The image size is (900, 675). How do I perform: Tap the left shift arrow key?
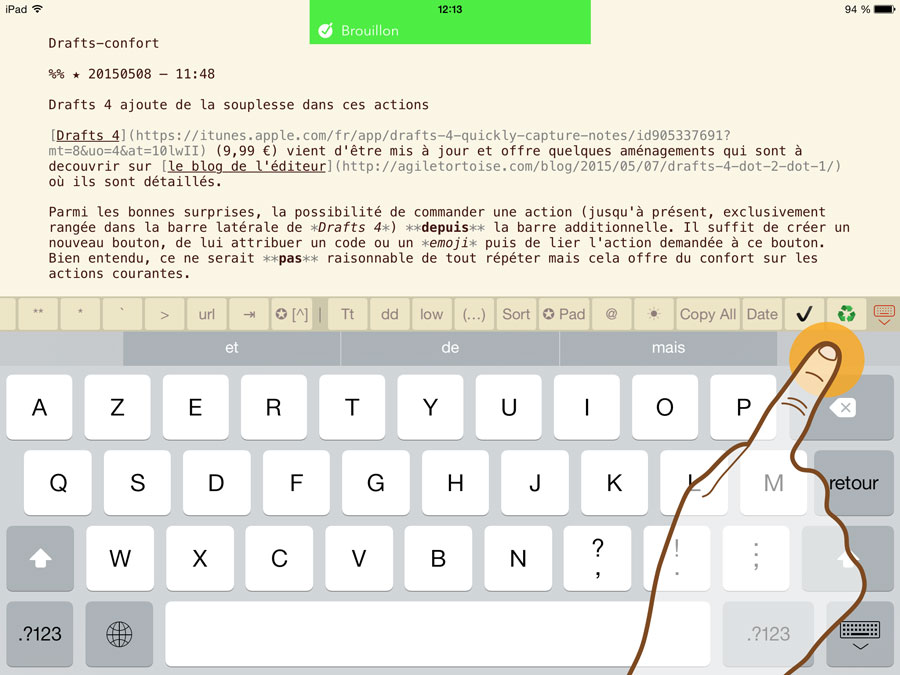(x=40, y=558)
